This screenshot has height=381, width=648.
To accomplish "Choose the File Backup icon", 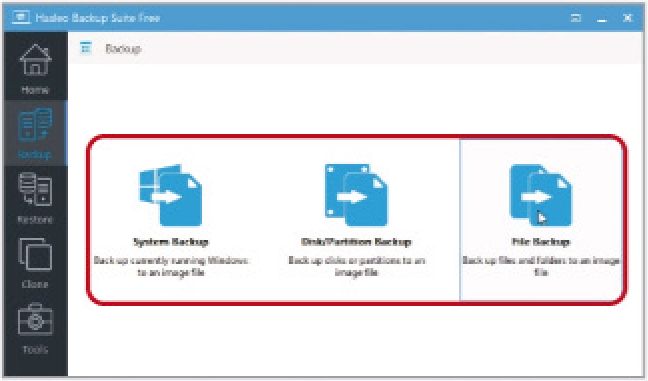I will click(541, 195).
